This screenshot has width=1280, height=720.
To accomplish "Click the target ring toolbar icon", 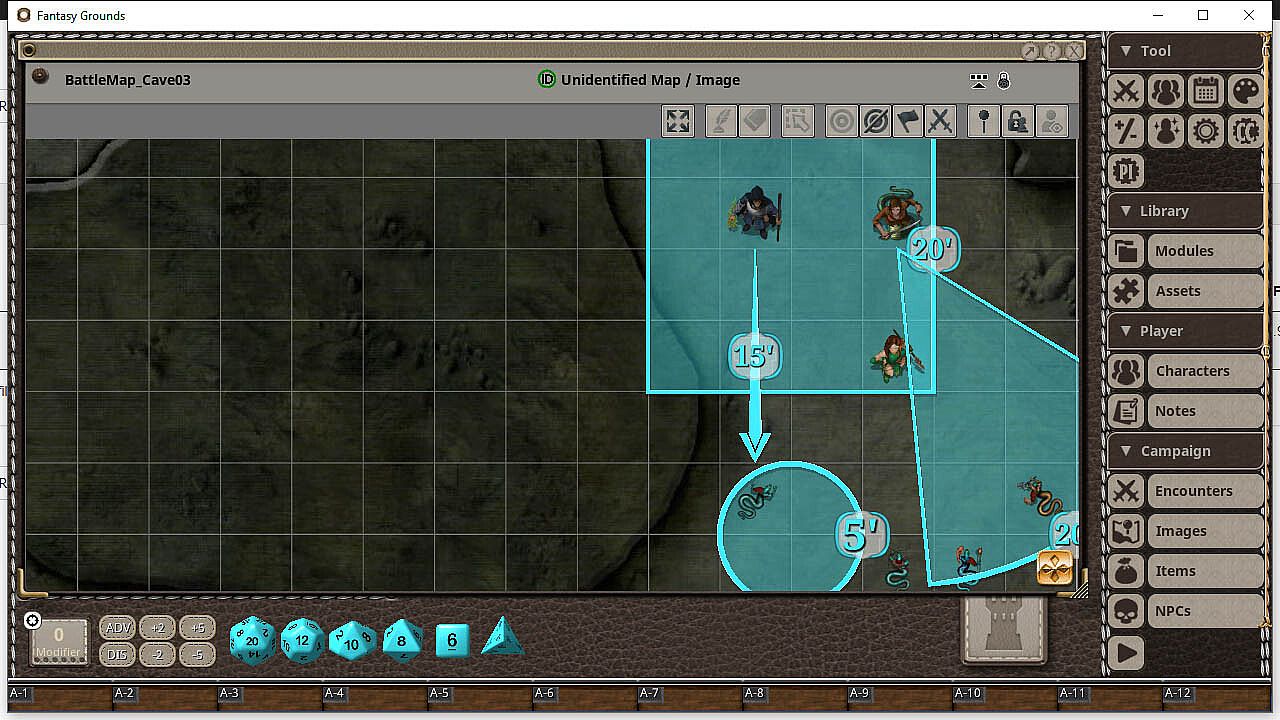I will pos(842,121).
